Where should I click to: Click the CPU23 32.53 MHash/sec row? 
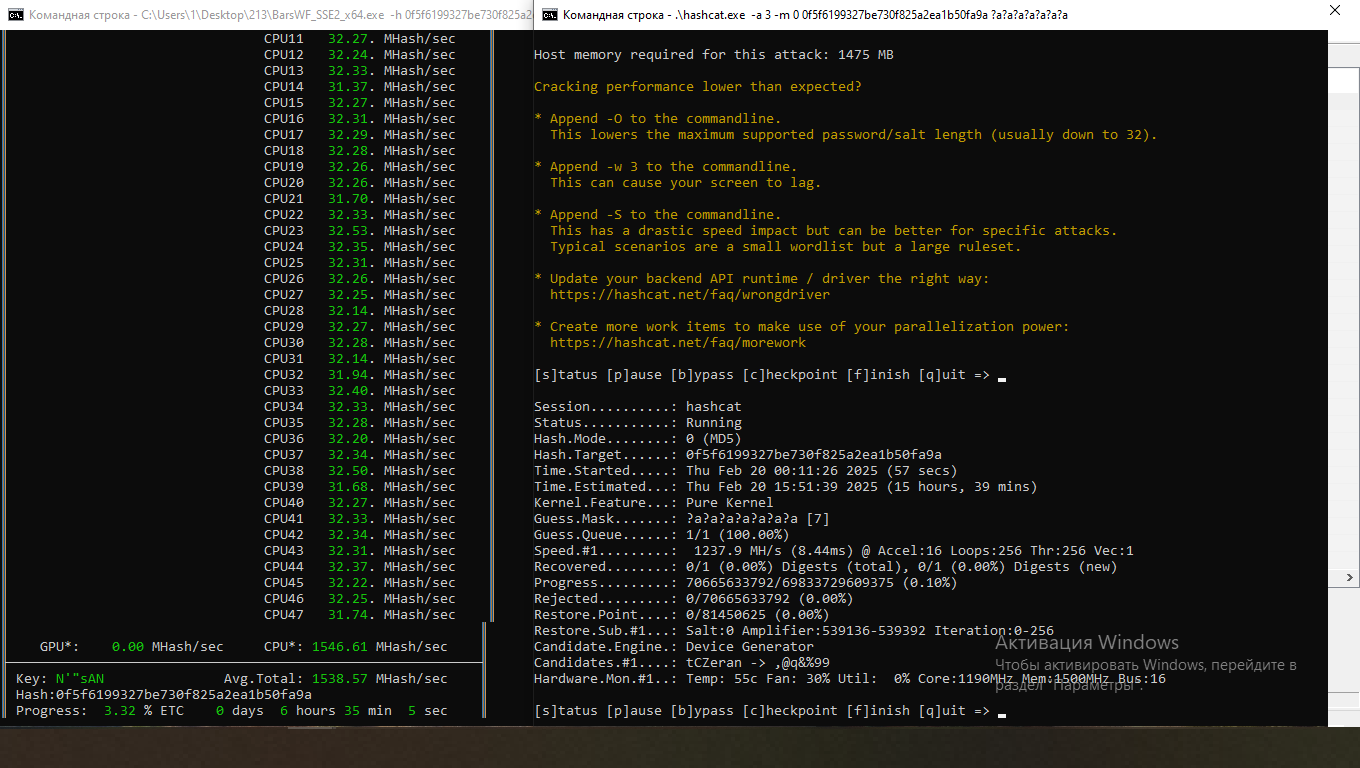tap(360, 231)
